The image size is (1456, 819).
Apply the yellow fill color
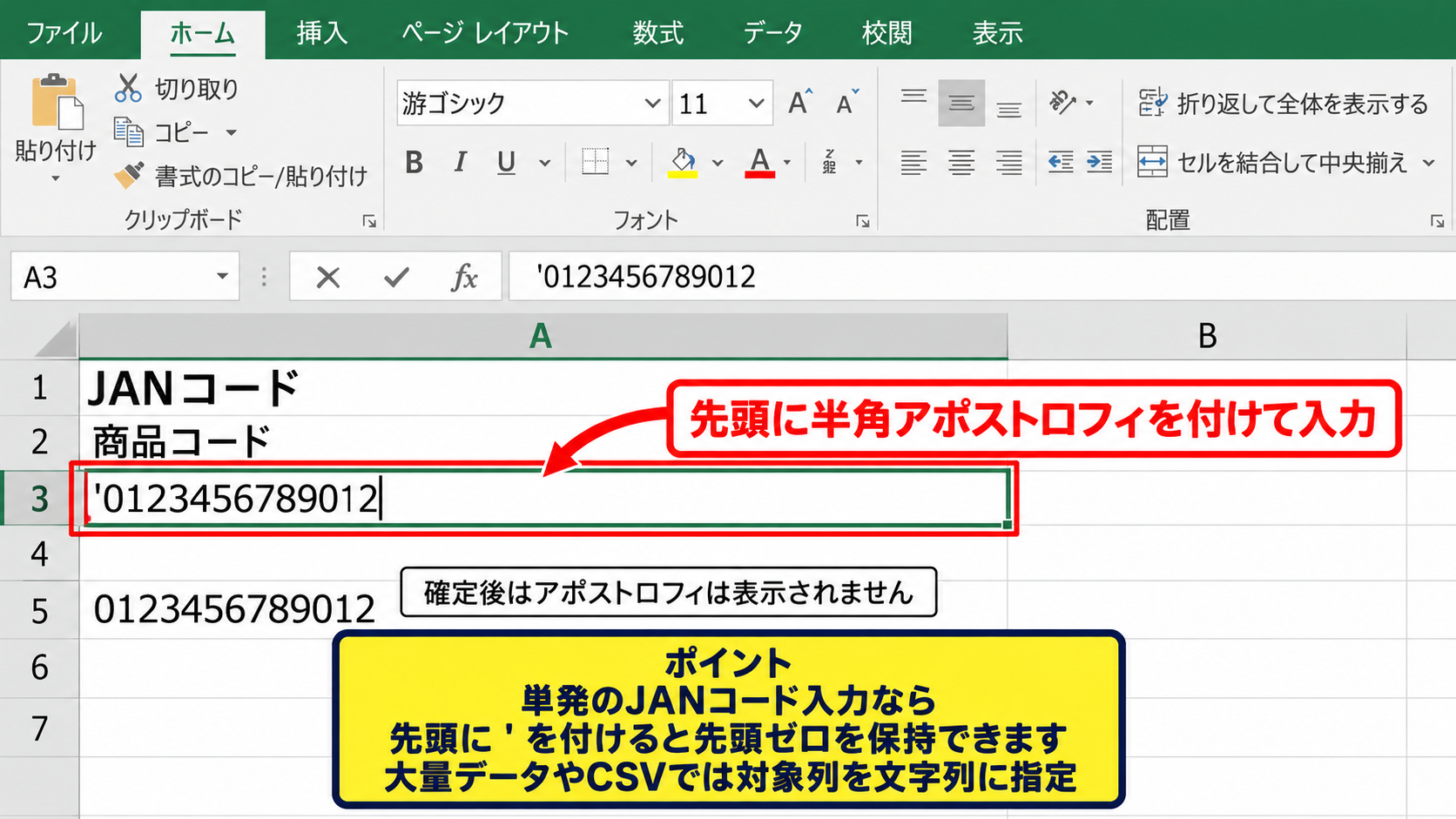click(683, 162)
